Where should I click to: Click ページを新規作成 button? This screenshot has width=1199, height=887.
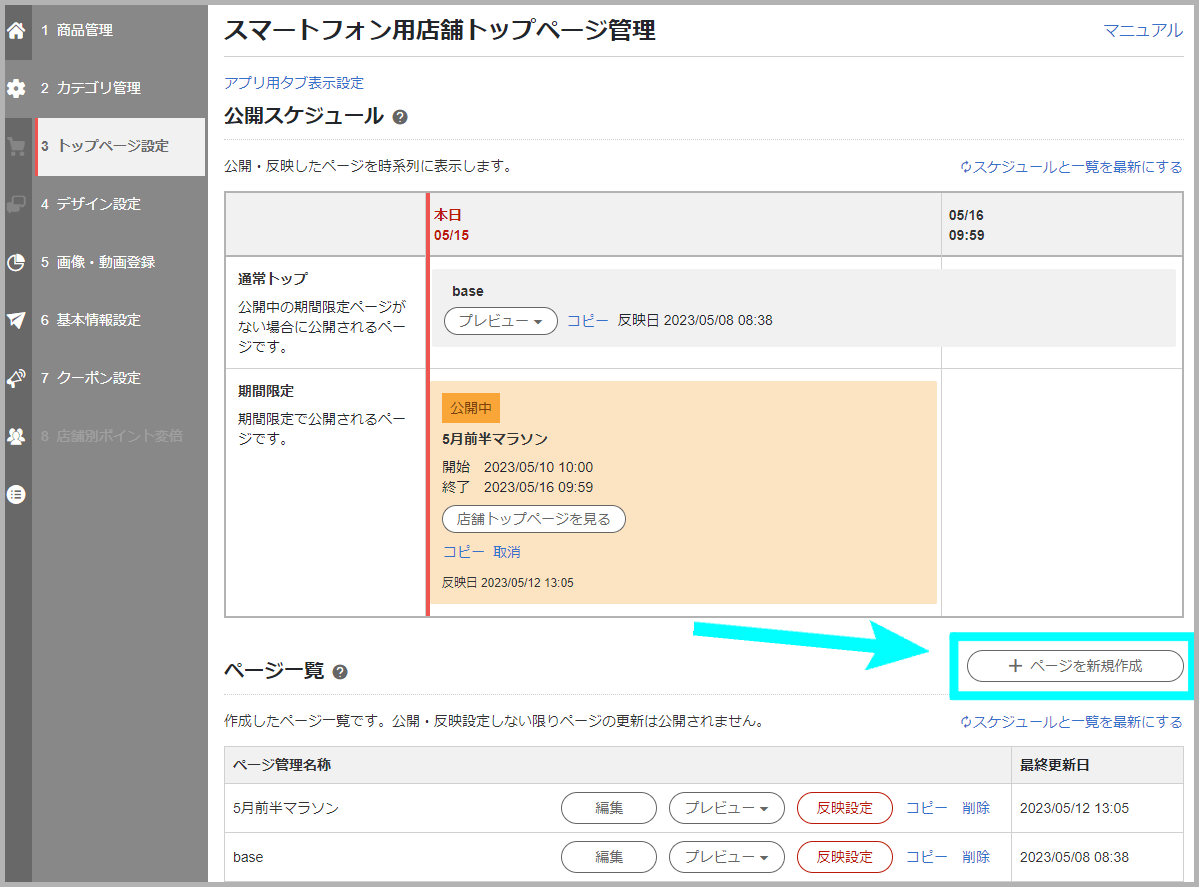pos(1074,666)
